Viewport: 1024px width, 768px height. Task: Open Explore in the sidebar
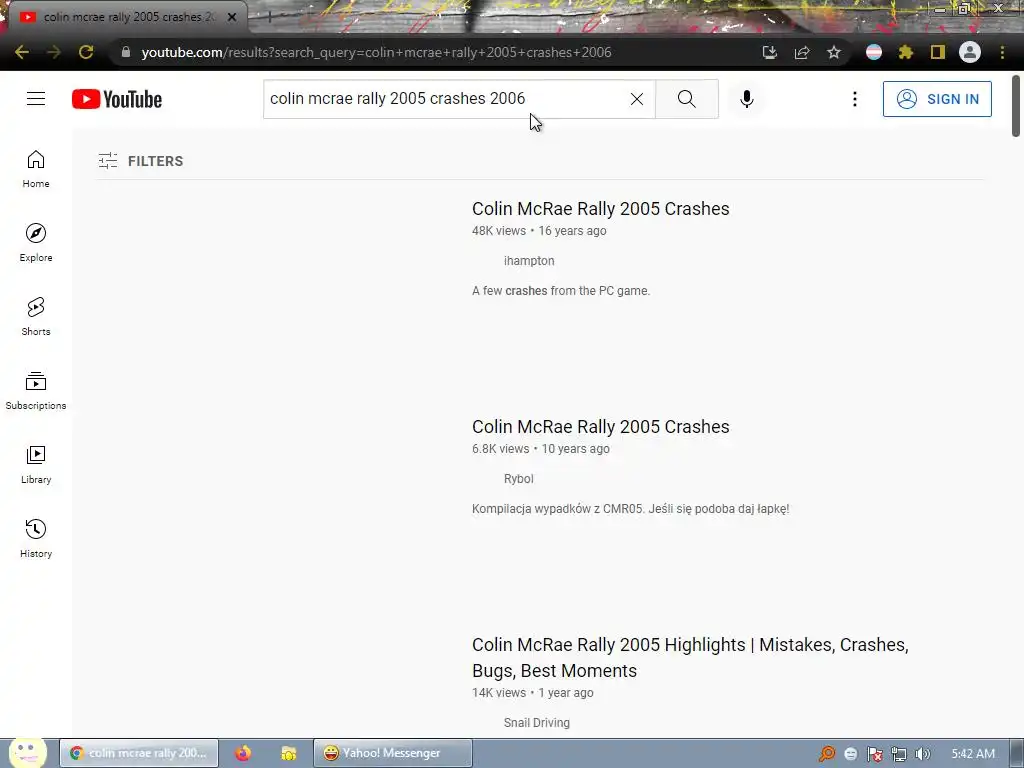coord(36,243)
